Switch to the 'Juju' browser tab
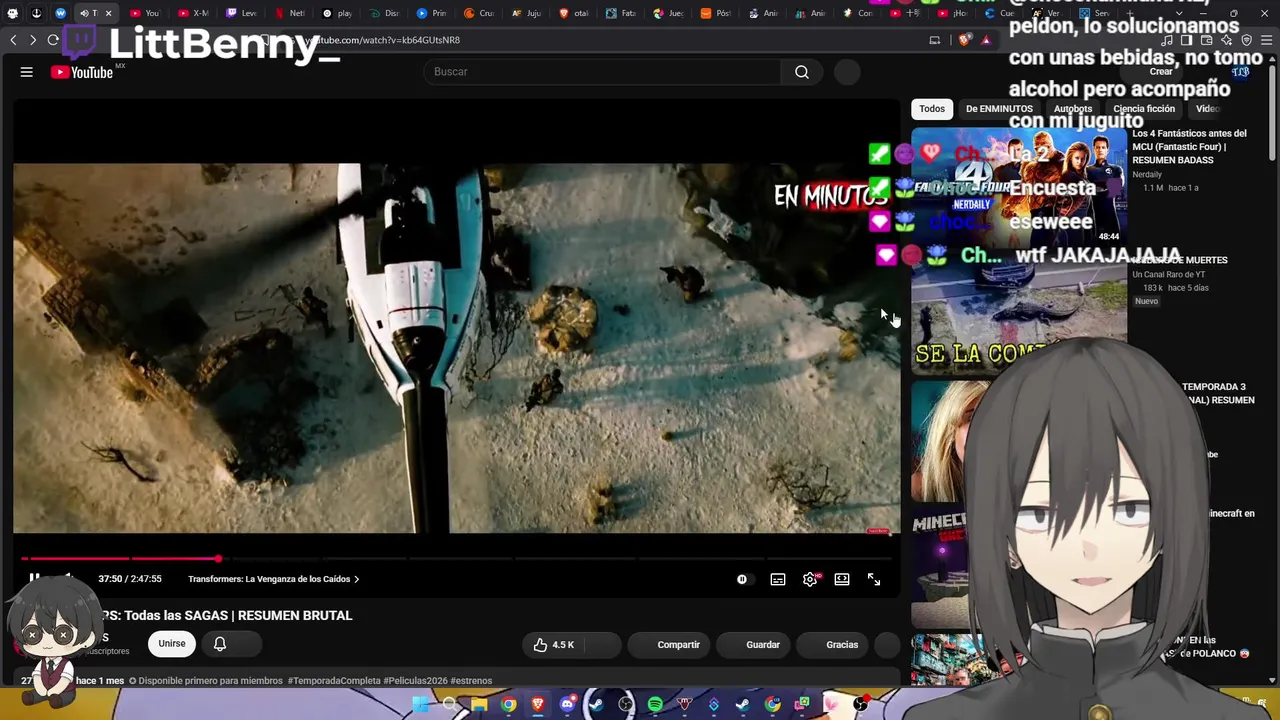 pos(526,13)
